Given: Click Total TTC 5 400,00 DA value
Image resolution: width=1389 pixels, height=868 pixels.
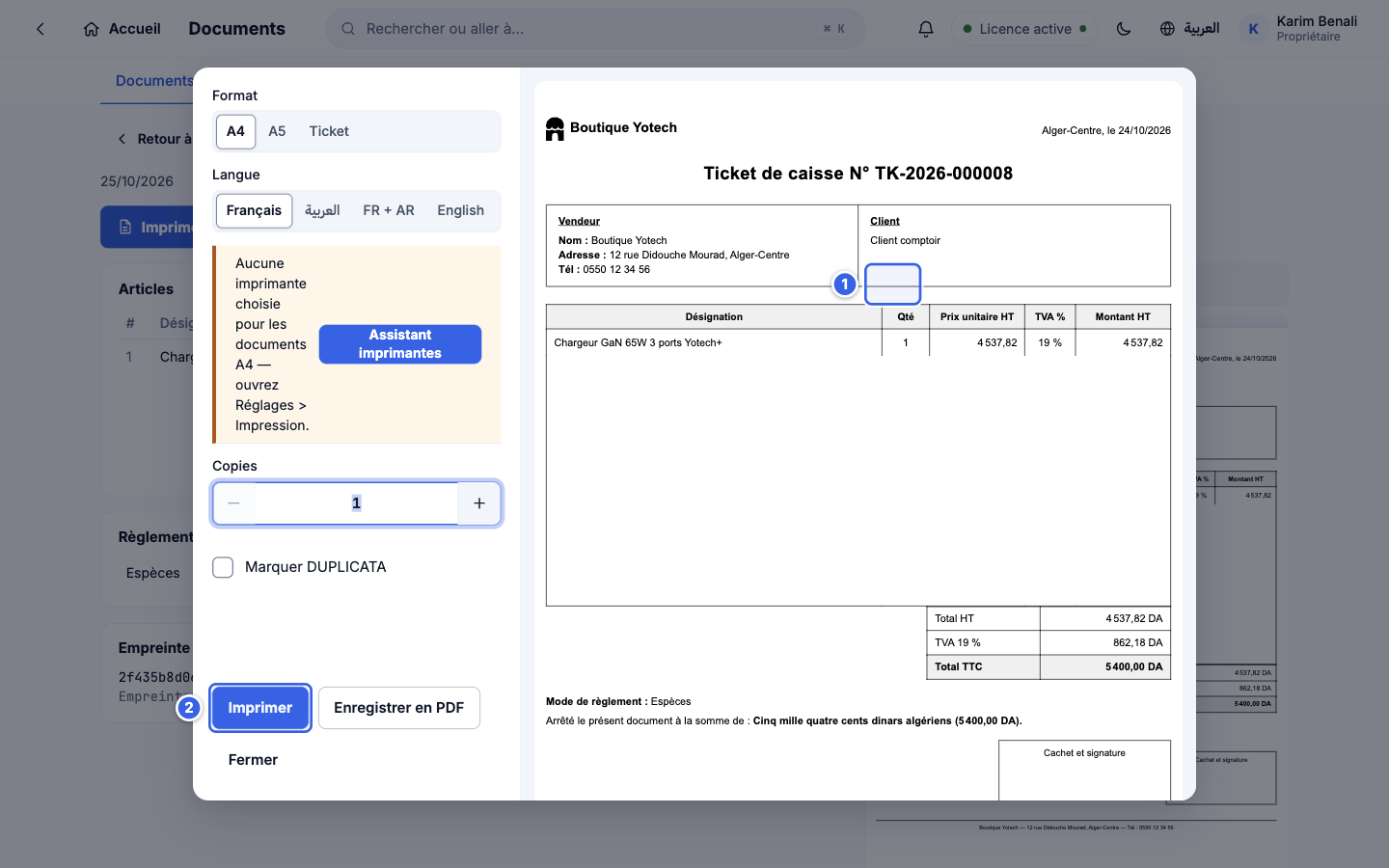Looking at the screenshot, I should [x=1134, y=666].
